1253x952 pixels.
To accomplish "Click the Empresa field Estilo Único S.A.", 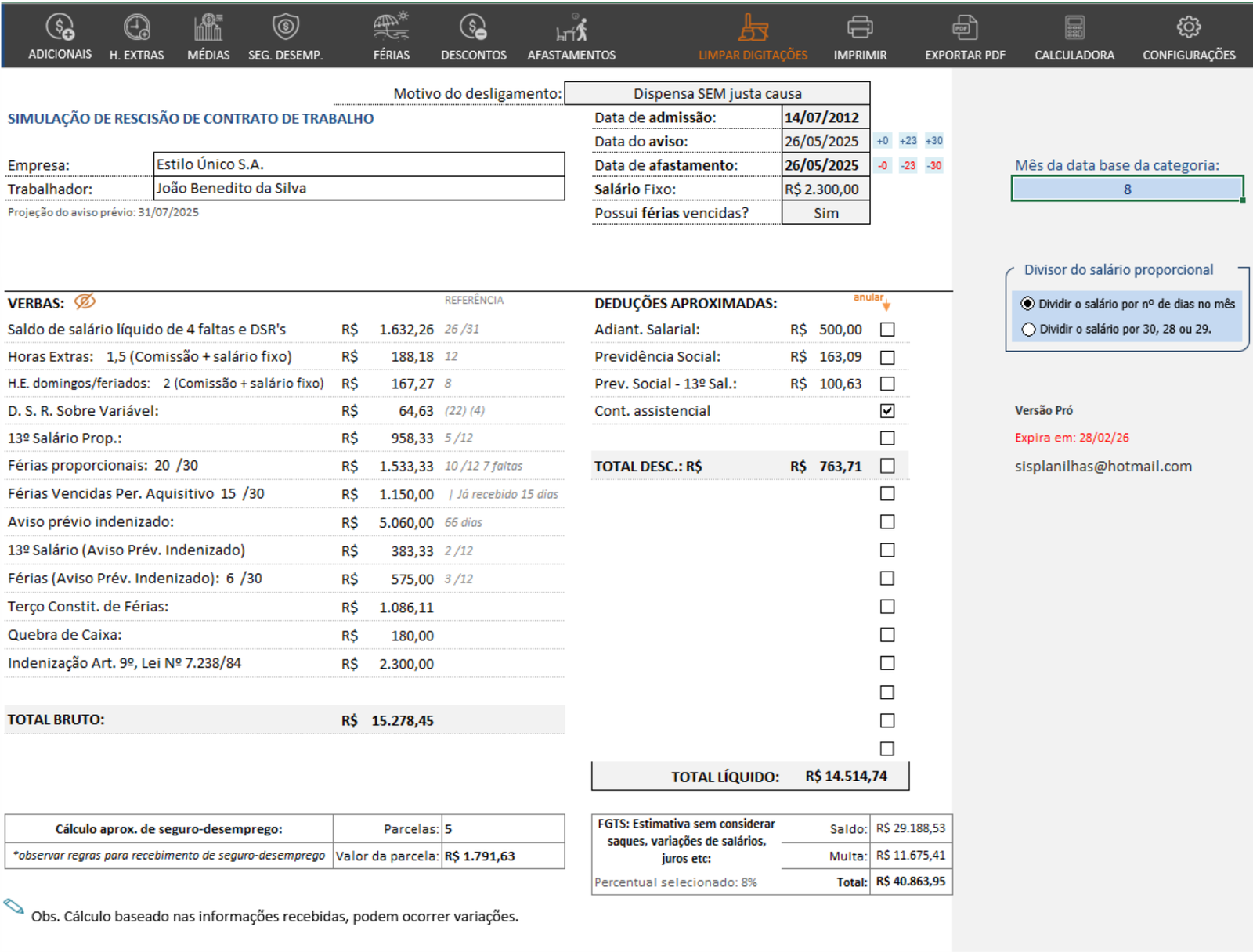I will click(359, 164).
